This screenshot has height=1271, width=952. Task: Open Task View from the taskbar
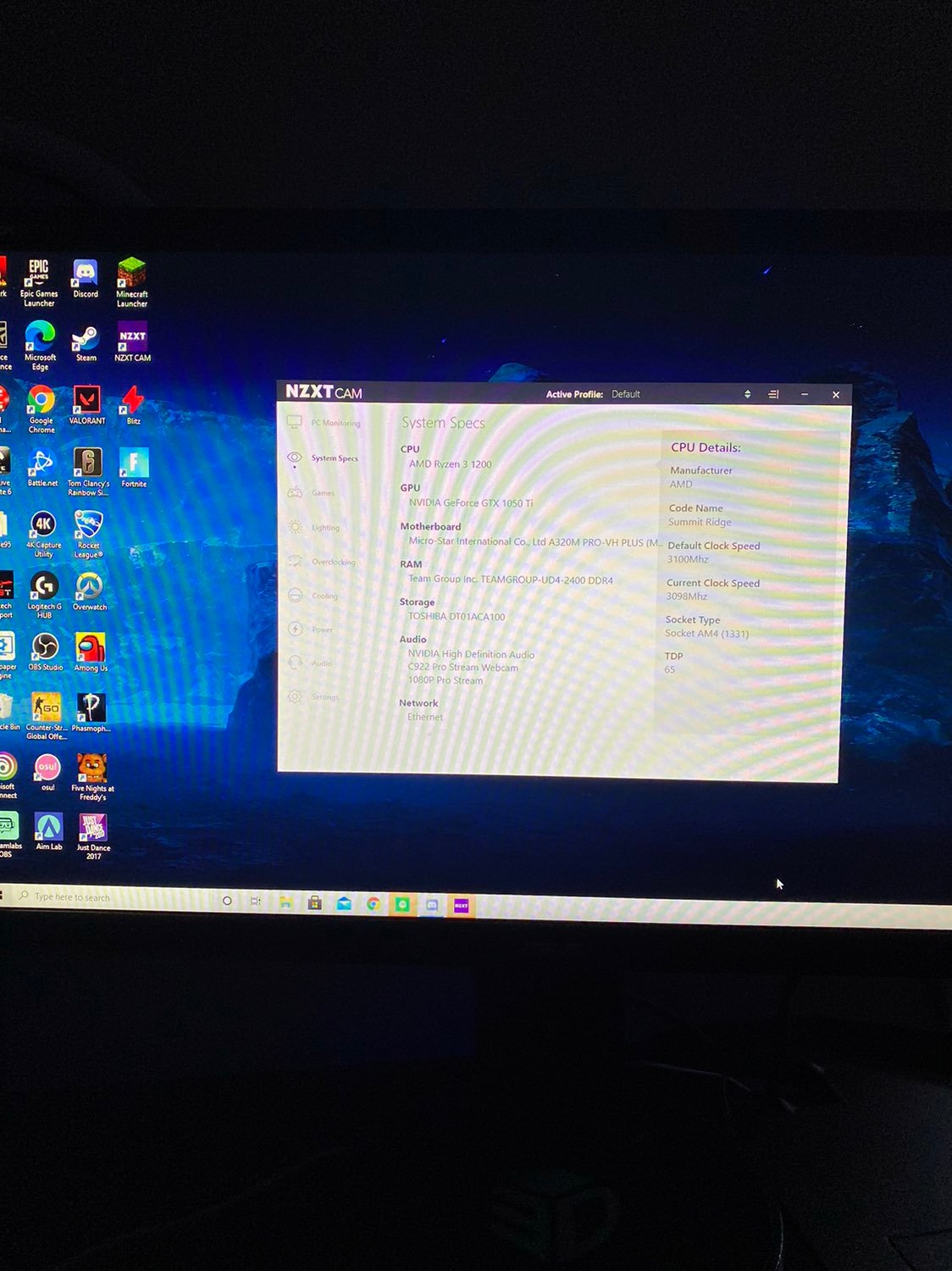(256, 902)
